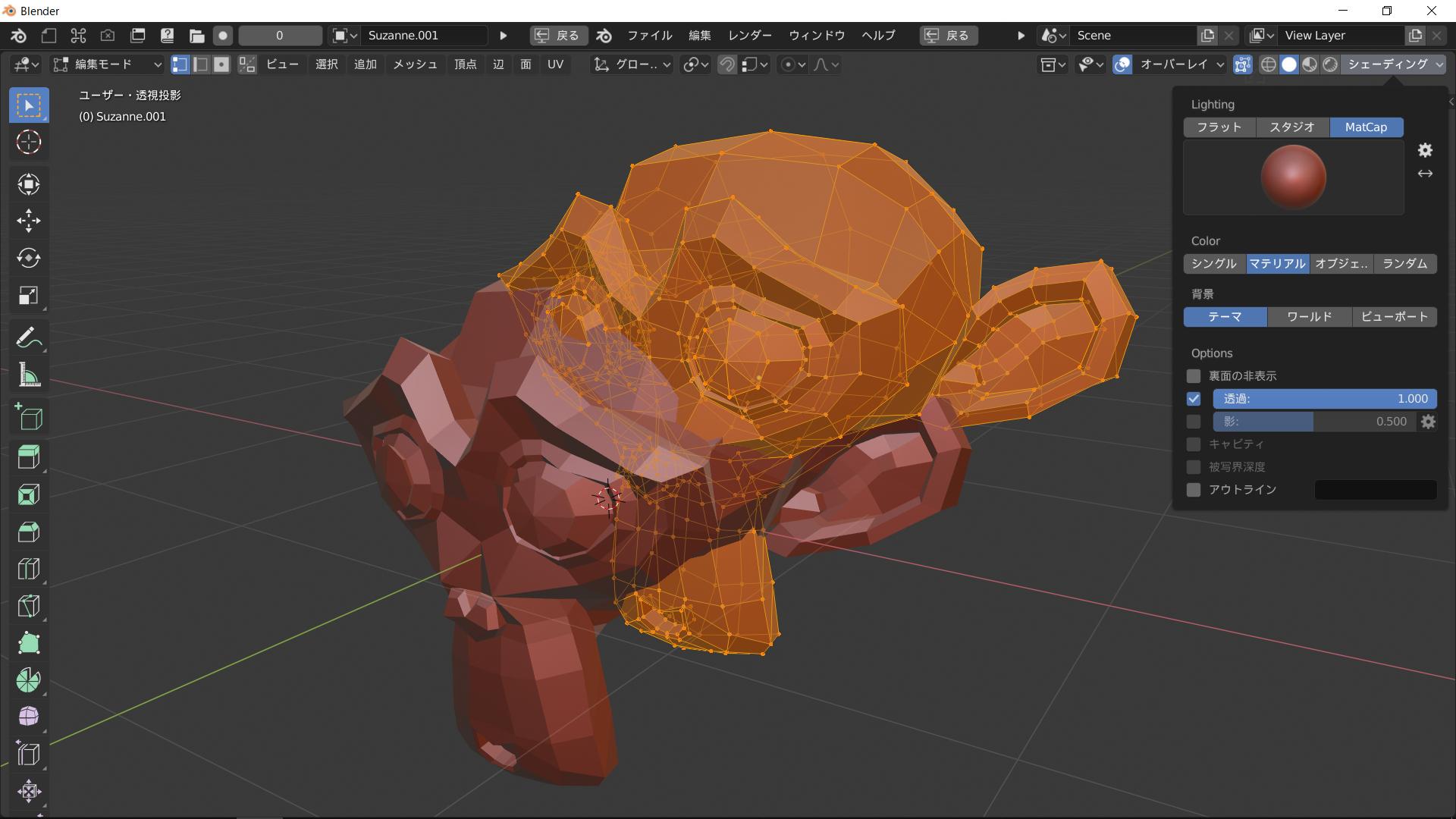
Task: Open the グロー transform orientation dropdown
Action: 633,64
